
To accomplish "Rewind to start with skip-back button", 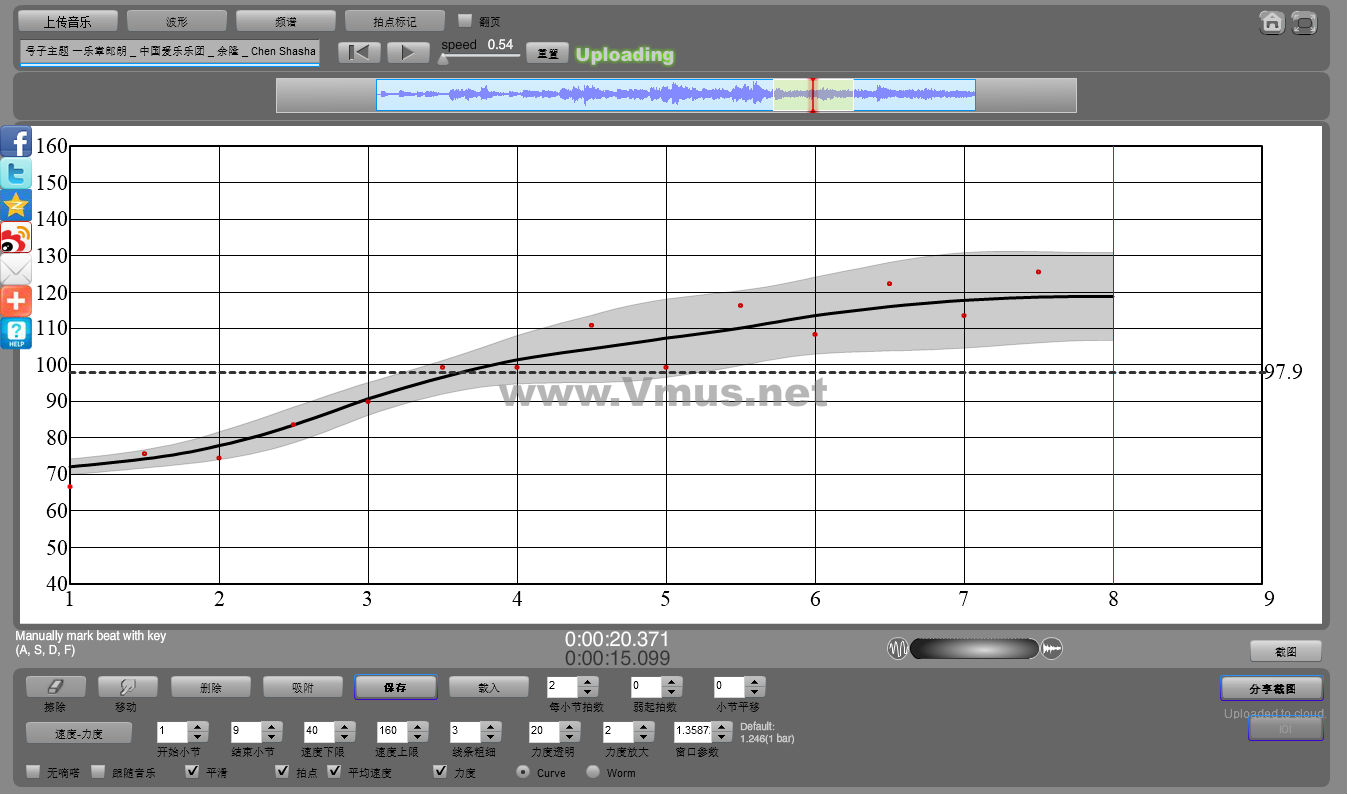I will pos(358,53).
